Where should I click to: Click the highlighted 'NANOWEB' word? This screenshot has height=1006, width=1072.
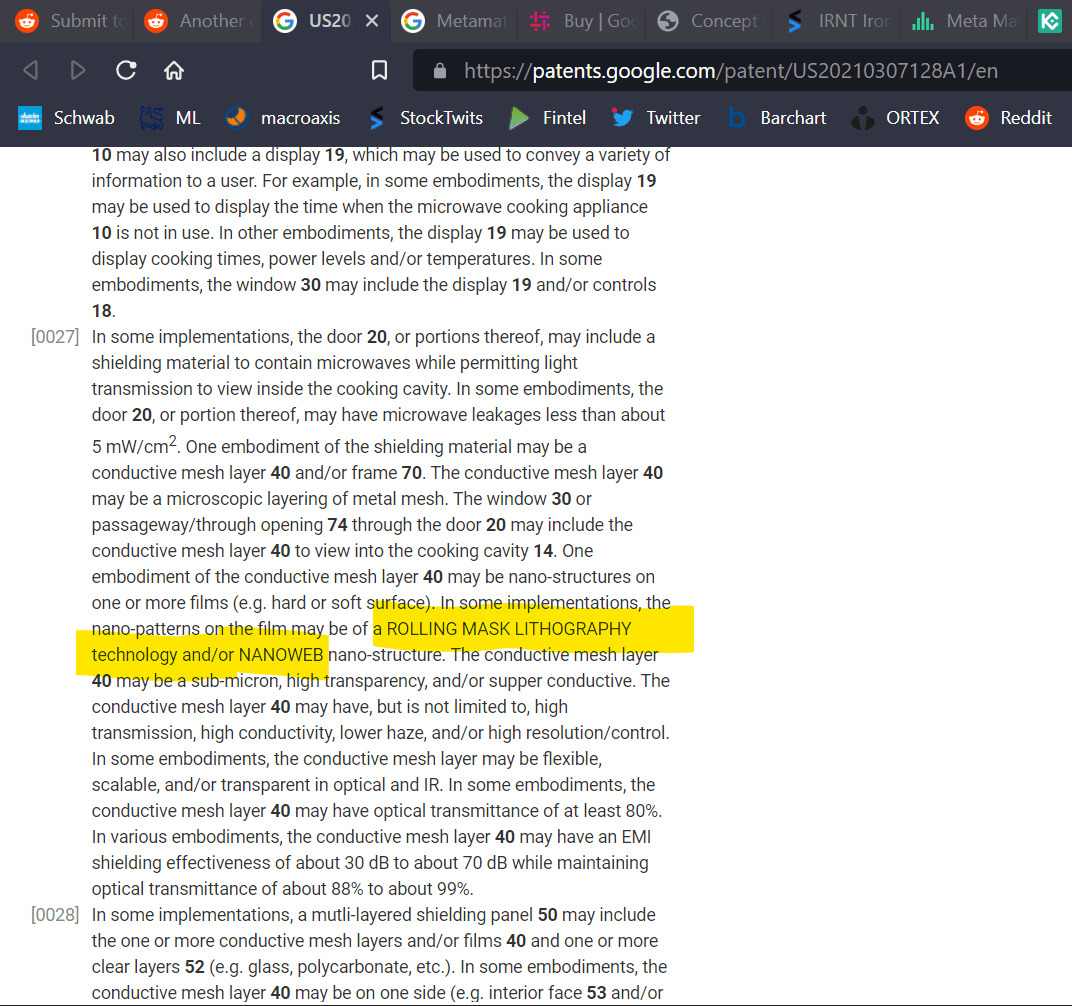coord(280,654)
